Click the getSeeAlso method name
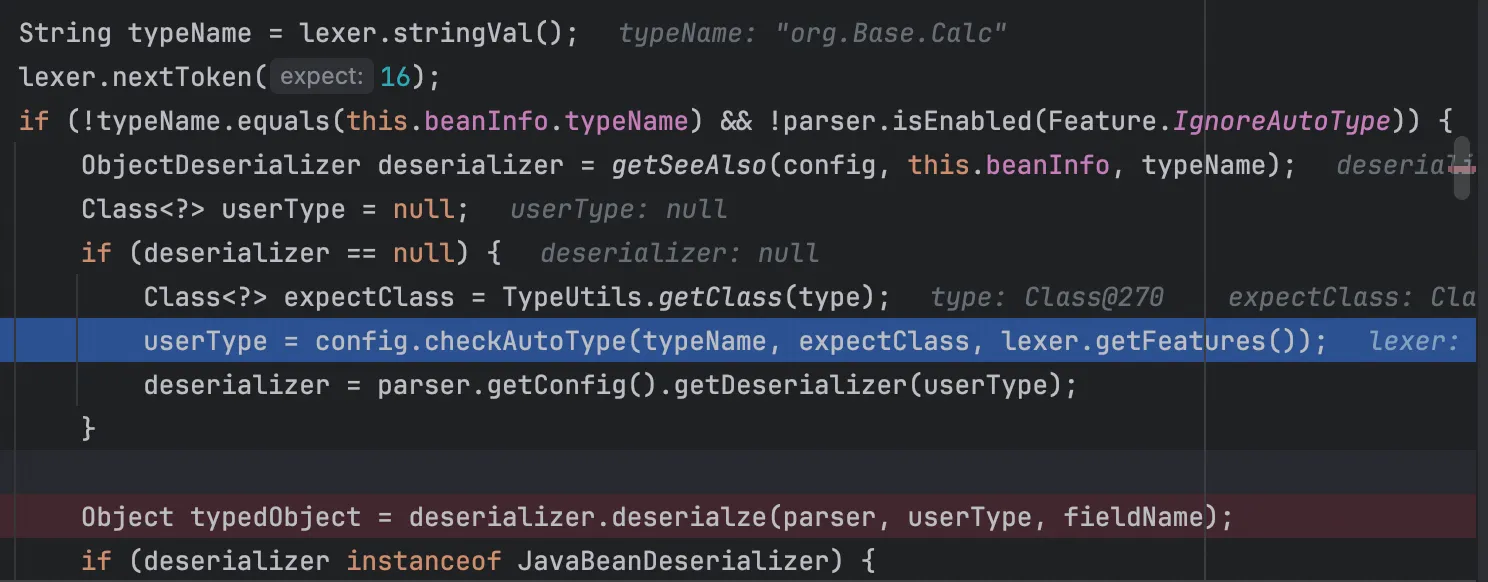The width and height of the screenshot is (1488, 582). (x=688, y=165)
